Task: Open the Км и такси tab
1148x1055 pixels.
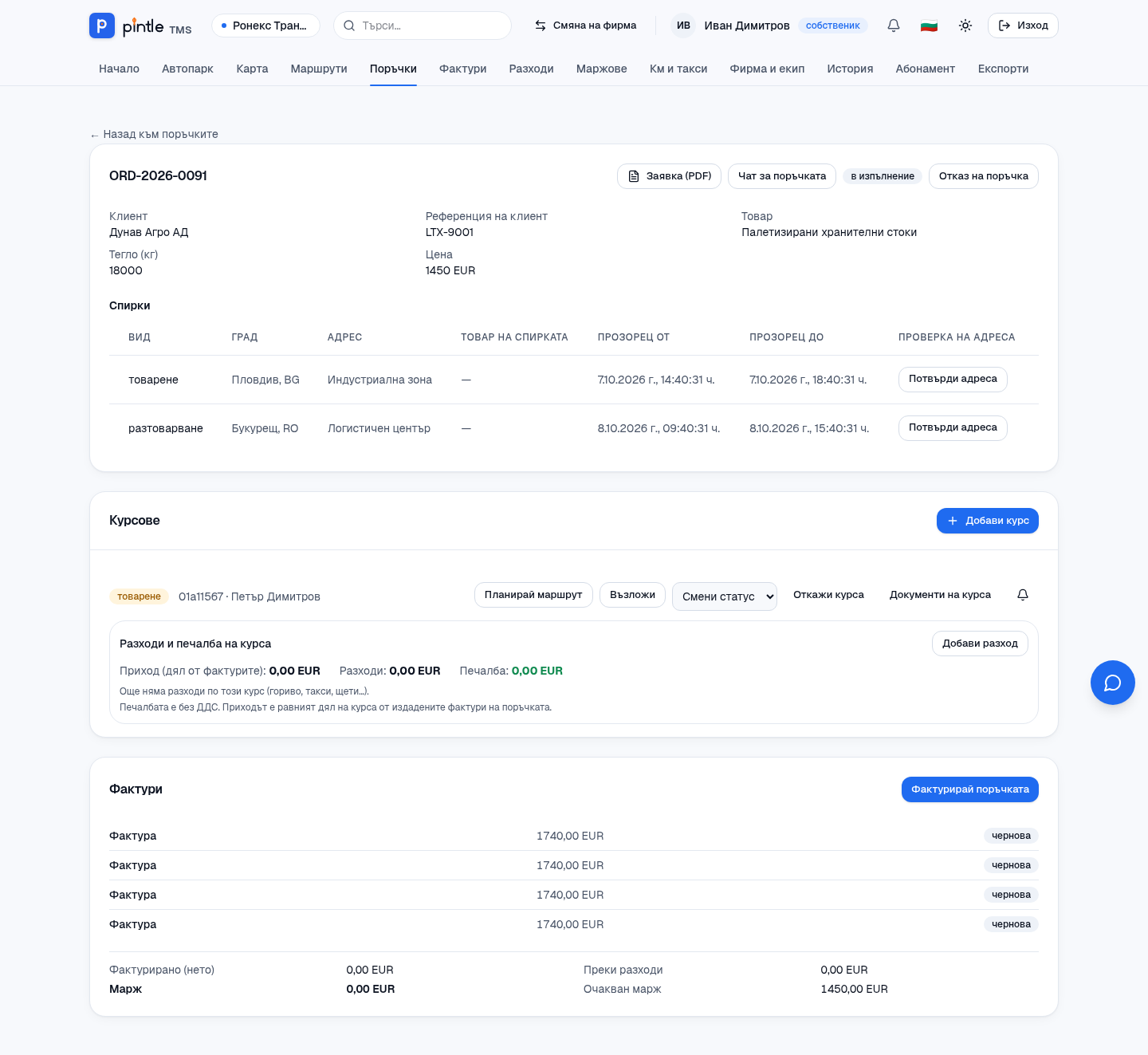Action: coord(678,69)
